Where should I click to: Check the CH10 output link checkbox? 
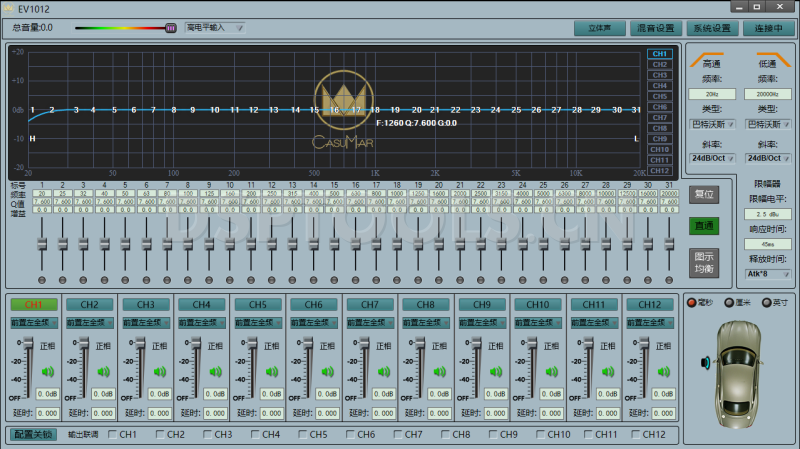coord(541,435)
